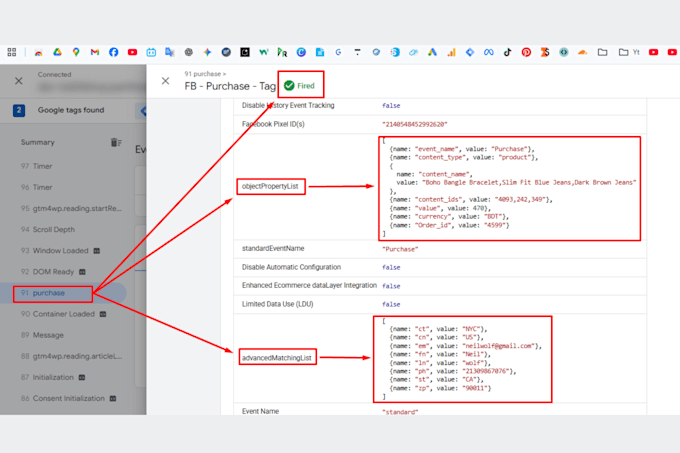Close the Tag Assistant sidebar
This screenshot has width=680, height=453.
[19, 81]
